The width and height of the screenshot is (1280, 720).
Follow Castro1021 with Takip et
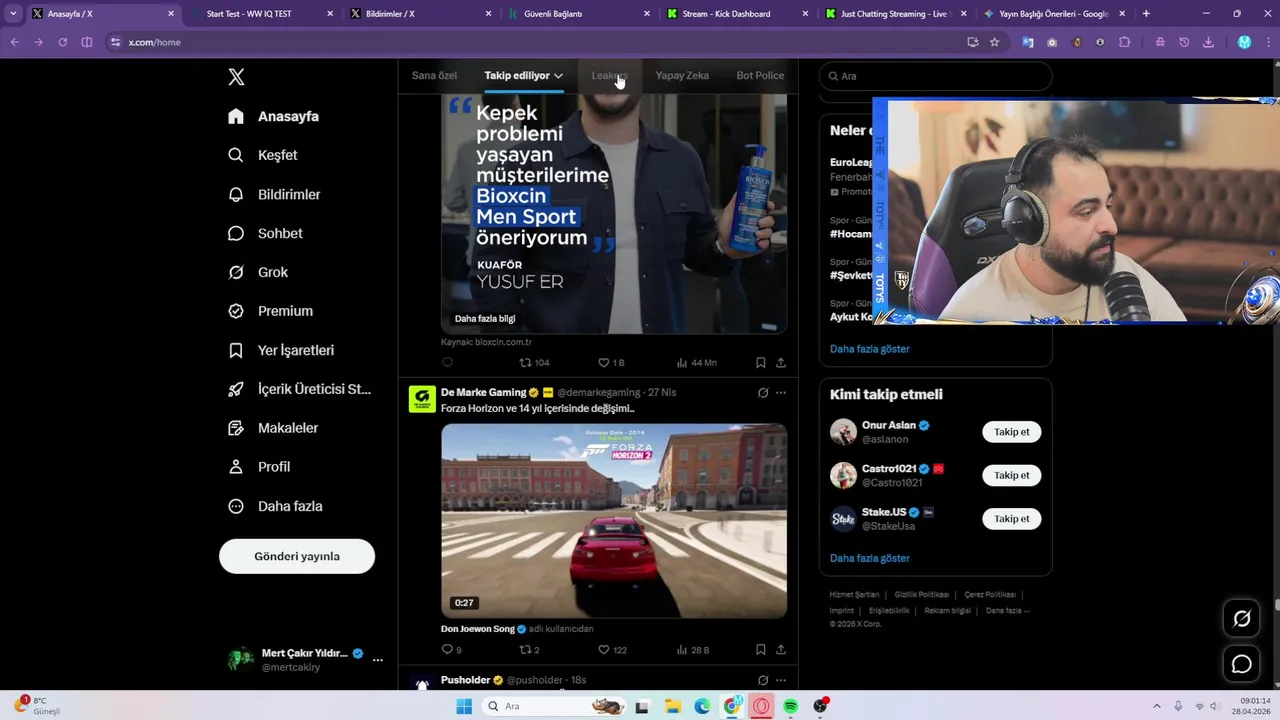(1011, 475)
